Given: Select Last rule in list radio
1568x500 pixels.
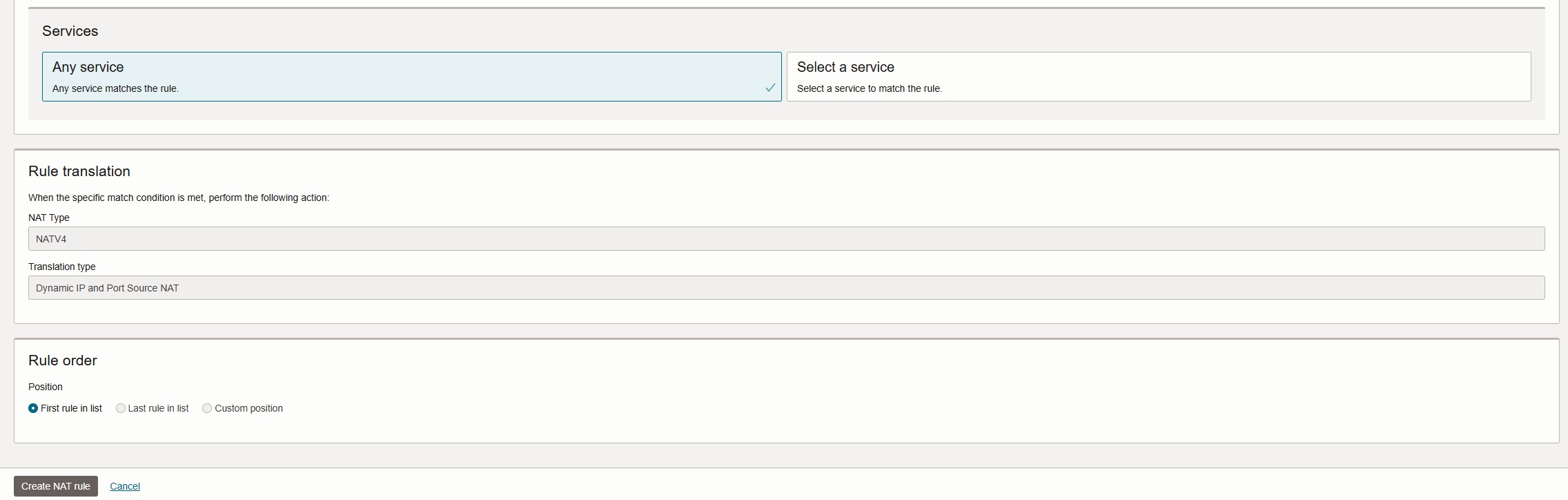Looking at the screenshot, I should pyautogui.click(x=121, y=408).
